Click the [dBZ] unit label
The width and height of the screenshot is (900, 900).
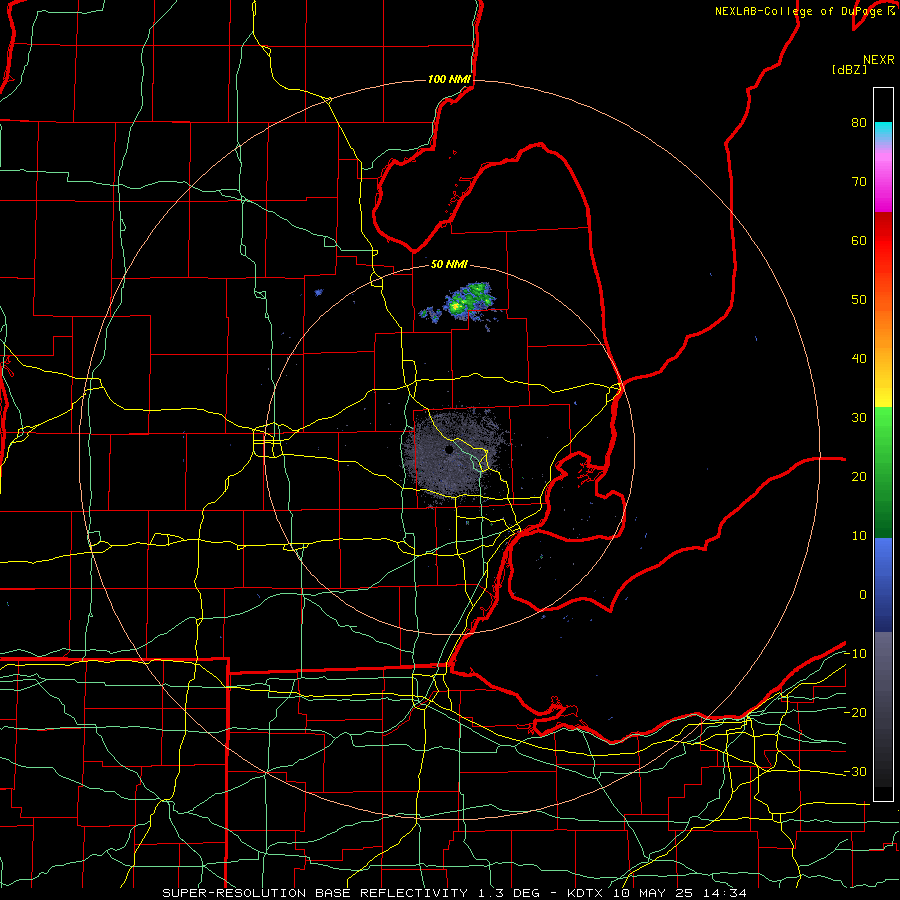(849, 70)
